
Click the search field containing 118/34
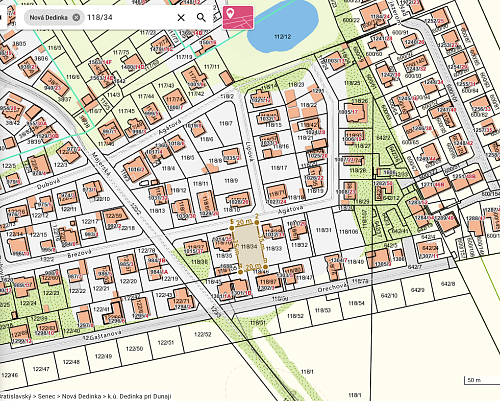tap(130, 17)
